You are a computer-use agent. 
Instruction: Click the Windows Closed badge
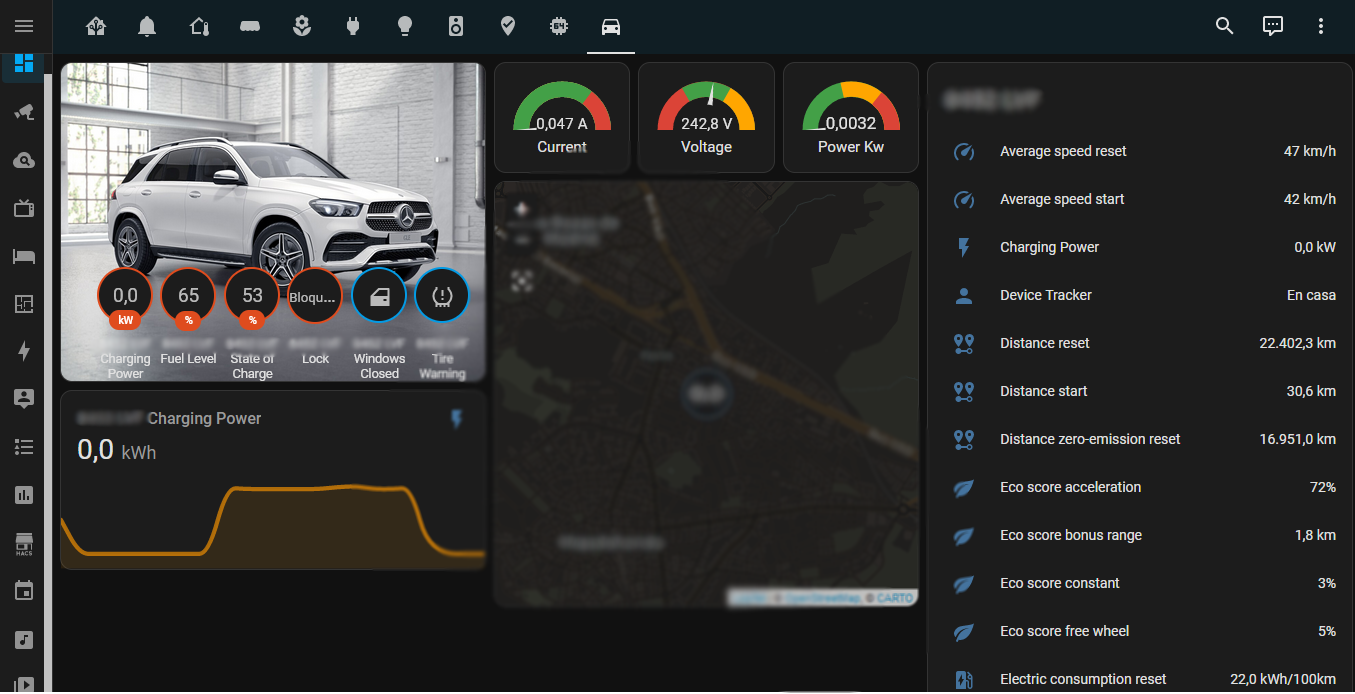click(379, 297)
